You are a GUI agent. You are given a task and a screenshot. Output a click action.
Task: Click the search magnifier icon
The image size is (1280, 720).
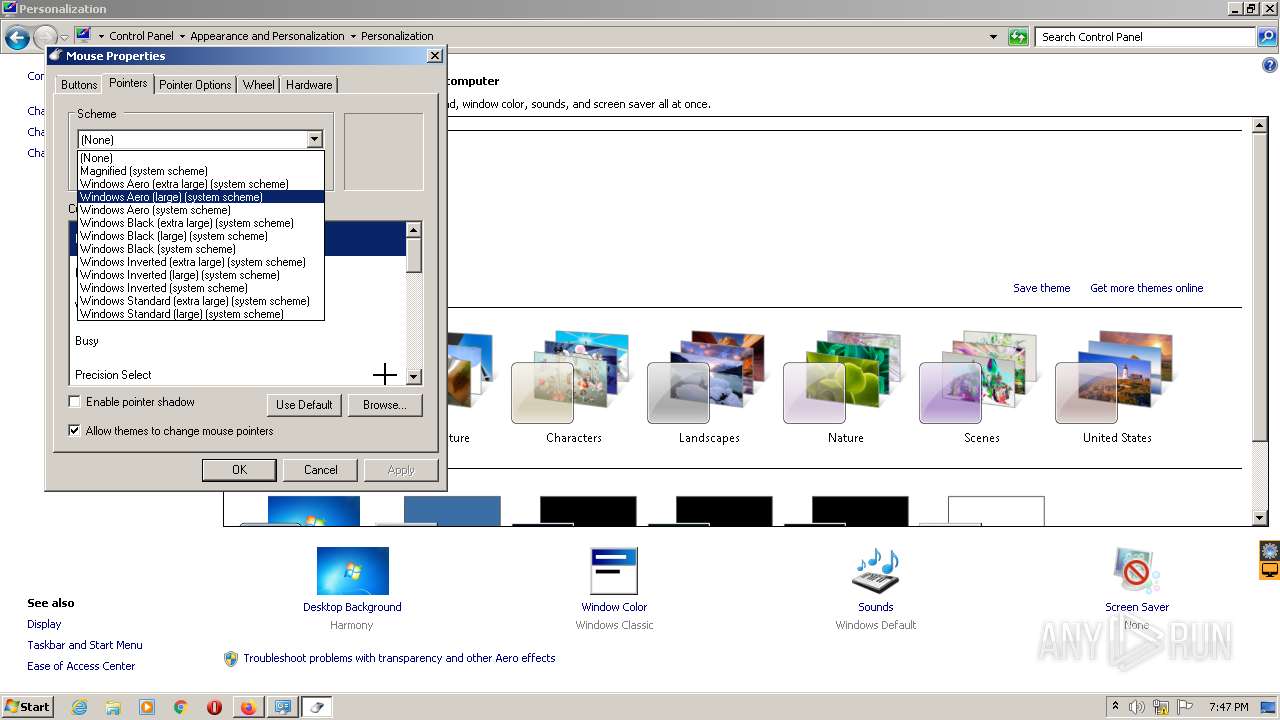1266,37
